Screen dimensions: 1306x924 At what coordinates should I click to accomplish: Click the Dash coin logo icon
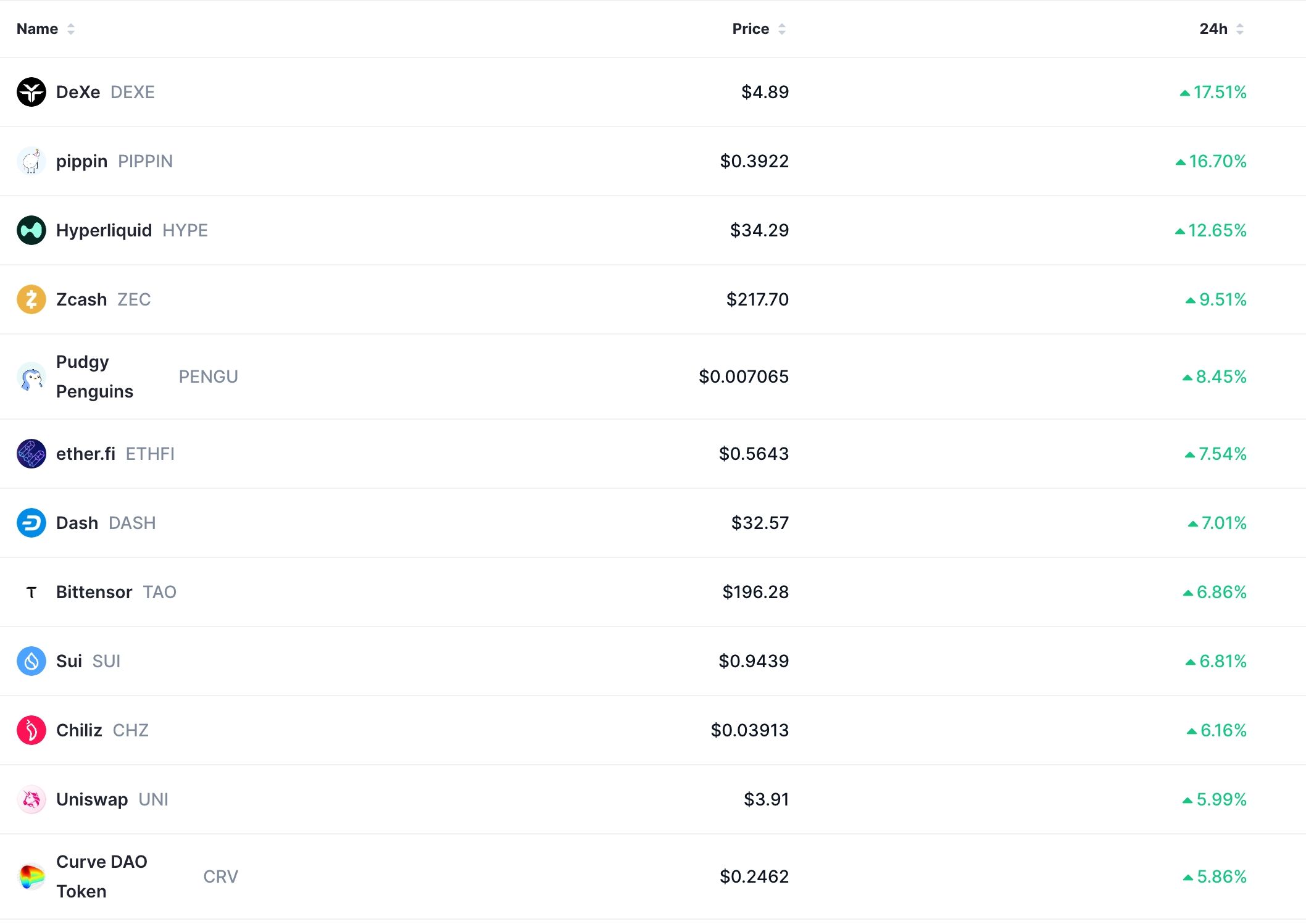[x=31, y=523]
